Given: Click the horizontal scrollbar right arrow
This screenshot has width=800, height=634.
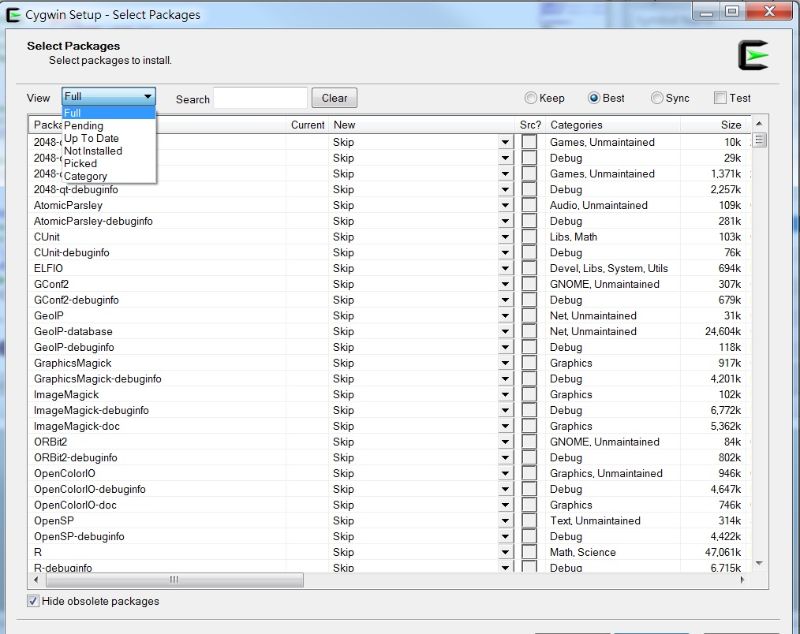Looking at the screenshot, I should (742, 579).
